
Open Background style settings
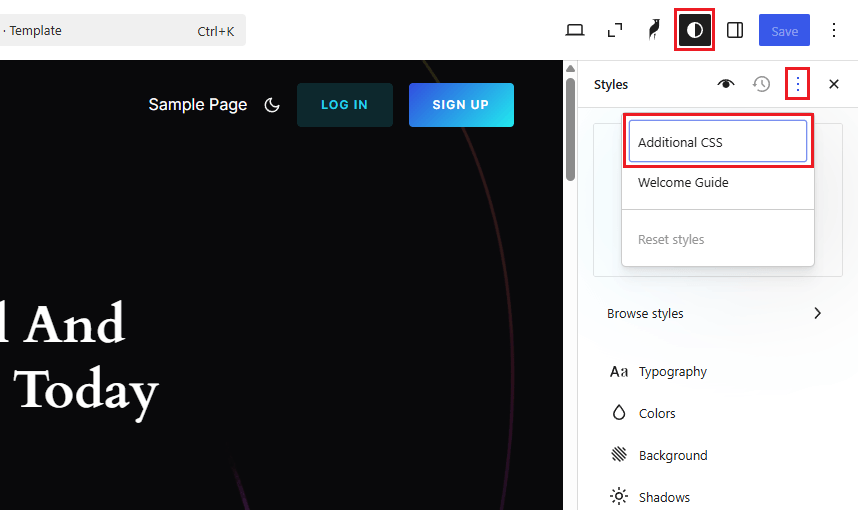pos(672,455)
